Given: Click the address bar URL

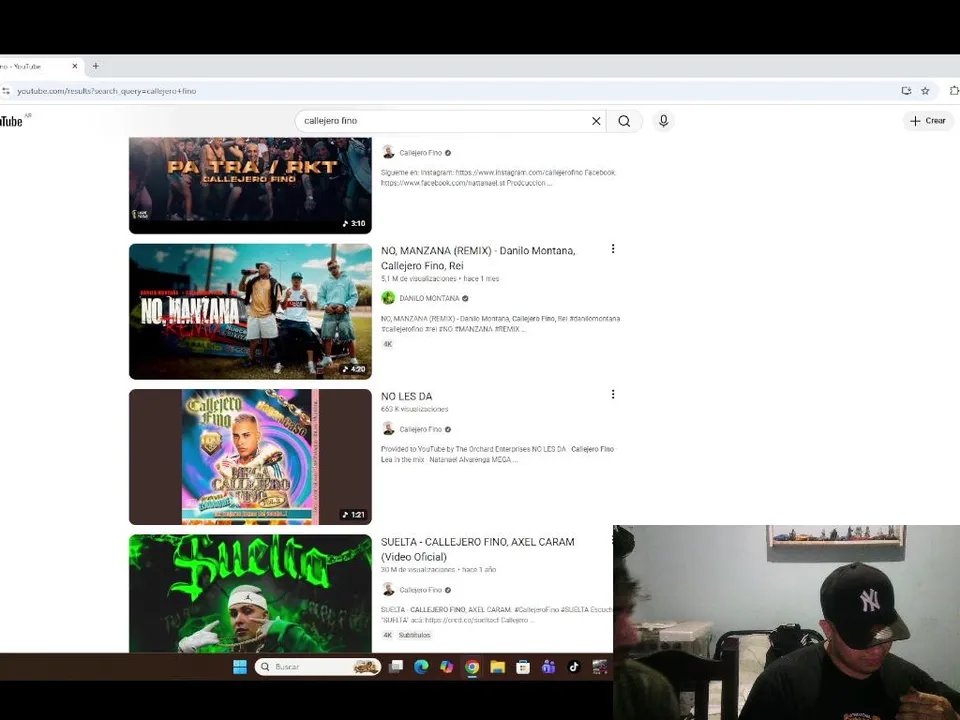Looking at the screenshot, I should (107, 91).
